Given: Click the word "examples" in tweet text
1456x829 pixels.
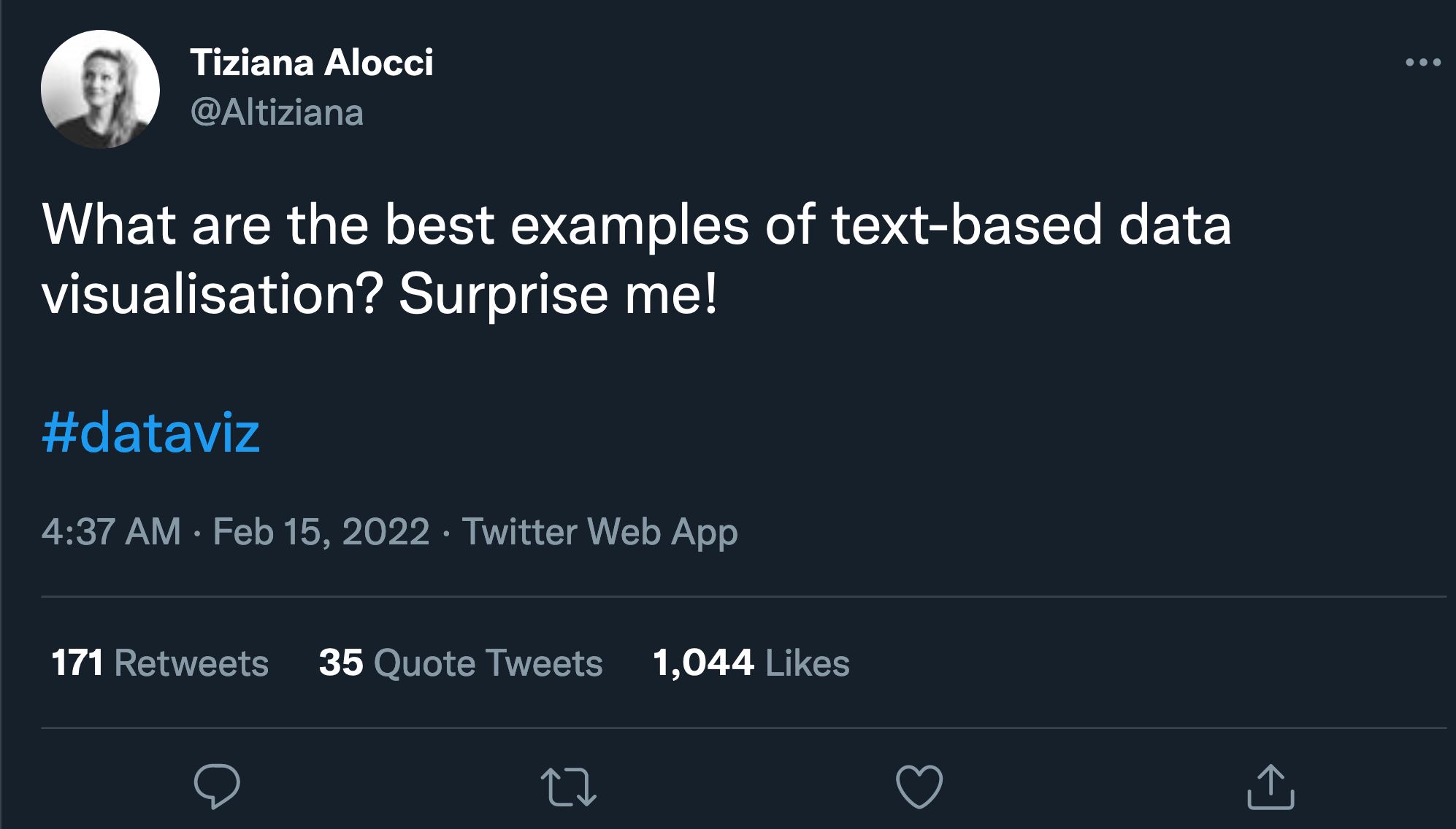Looking at the screenshot, I should tap(629, 225).
